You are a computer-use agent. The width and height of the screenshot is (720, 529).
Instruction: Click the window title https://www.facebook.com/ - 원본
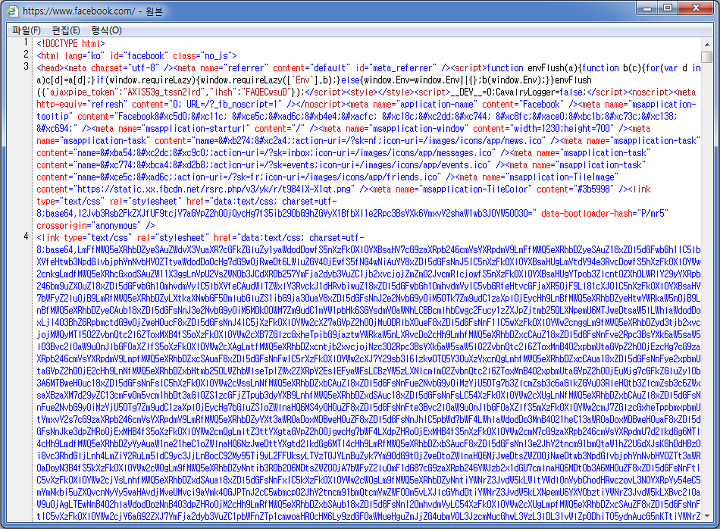coord(92,11)
